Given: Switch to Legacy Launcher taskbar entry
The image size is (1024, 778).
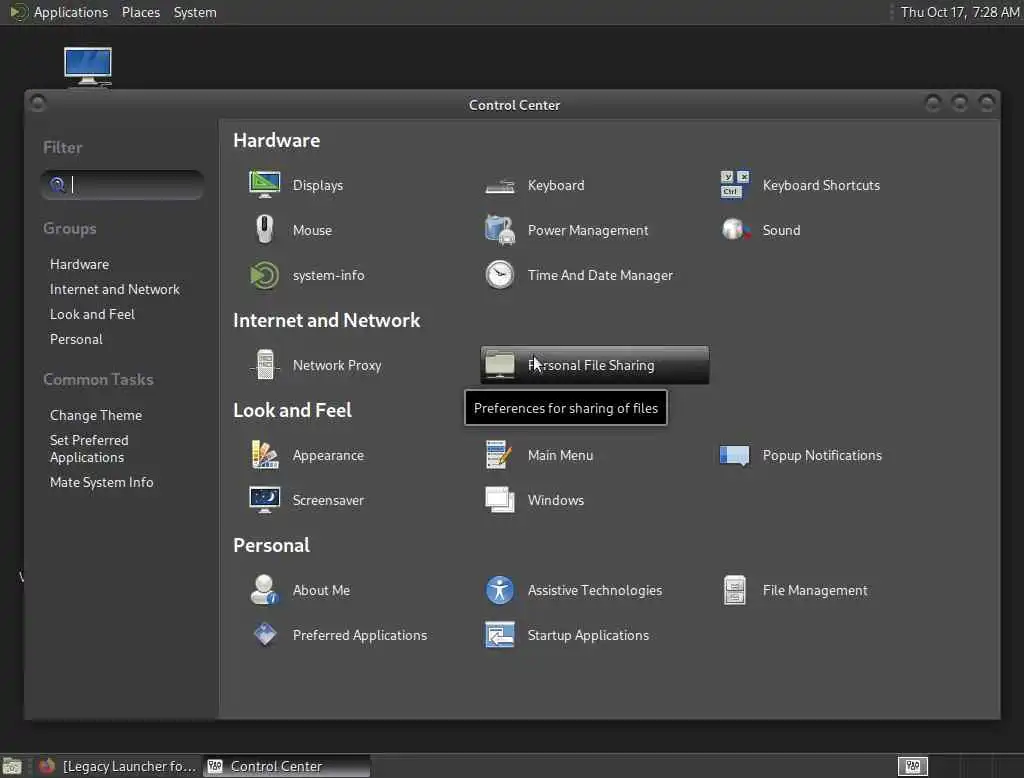Looking at the screenshot, I should point(118,766).
